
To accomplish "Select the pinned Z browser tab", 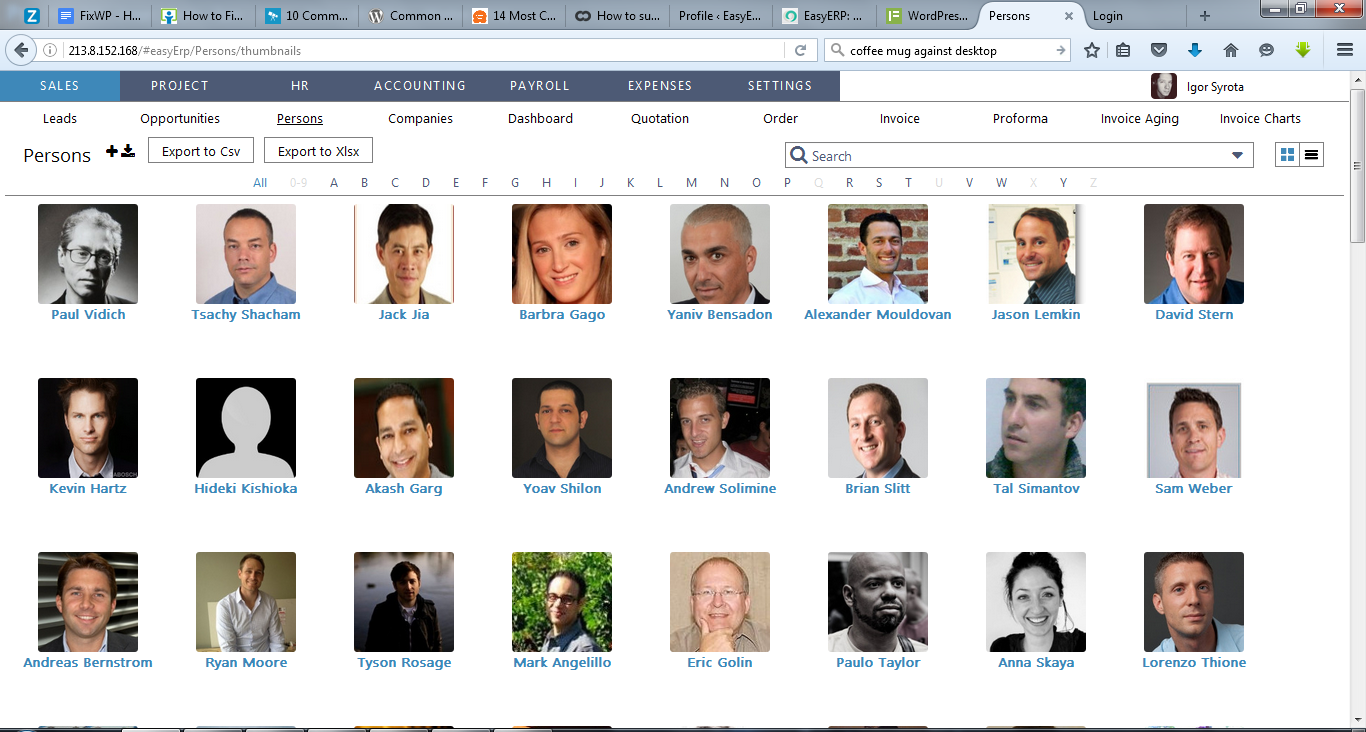I will tap(31, 16).
